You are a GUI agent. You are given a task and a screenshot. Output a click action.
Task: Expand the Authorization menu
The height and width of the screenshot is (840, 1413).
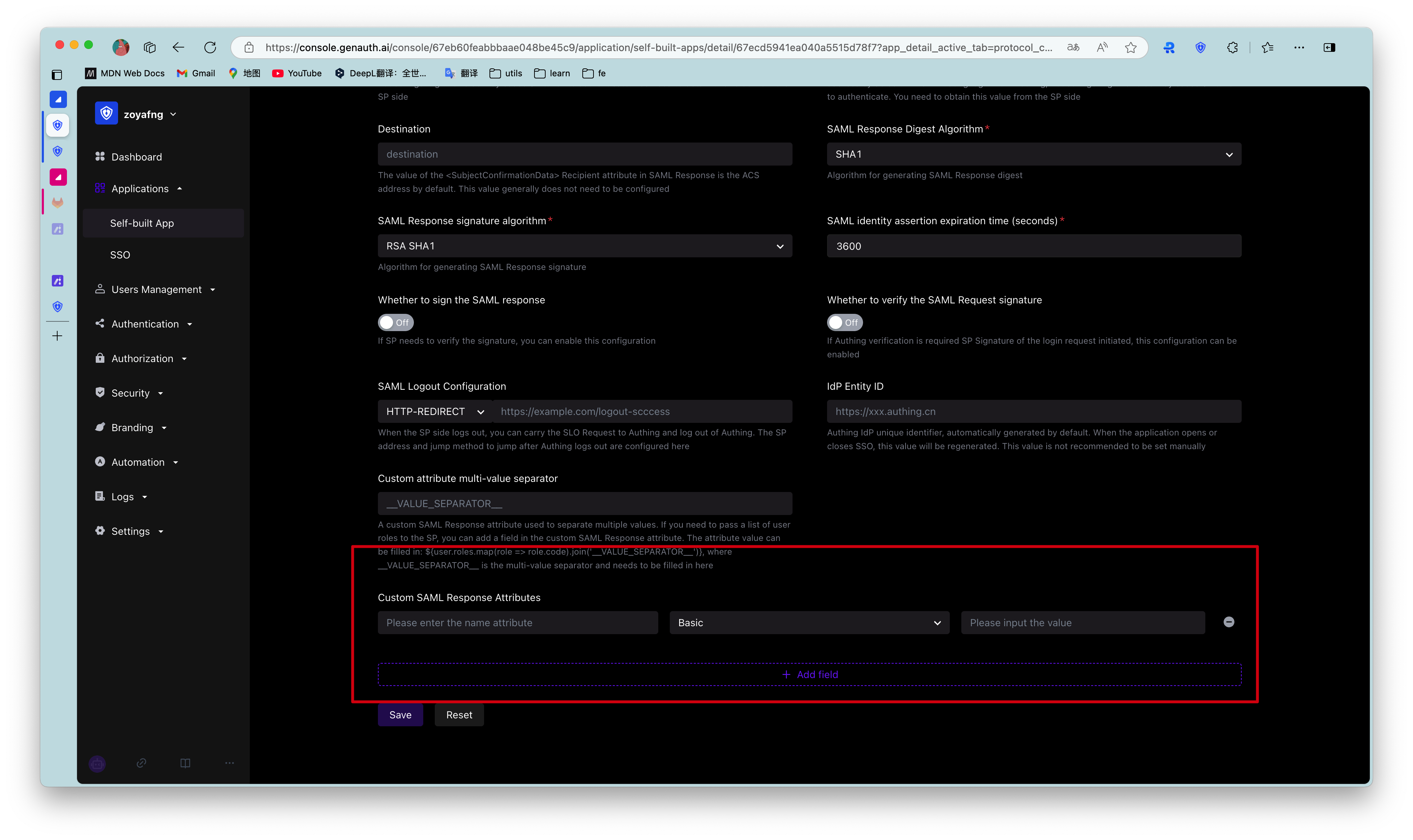click(141, 358)
